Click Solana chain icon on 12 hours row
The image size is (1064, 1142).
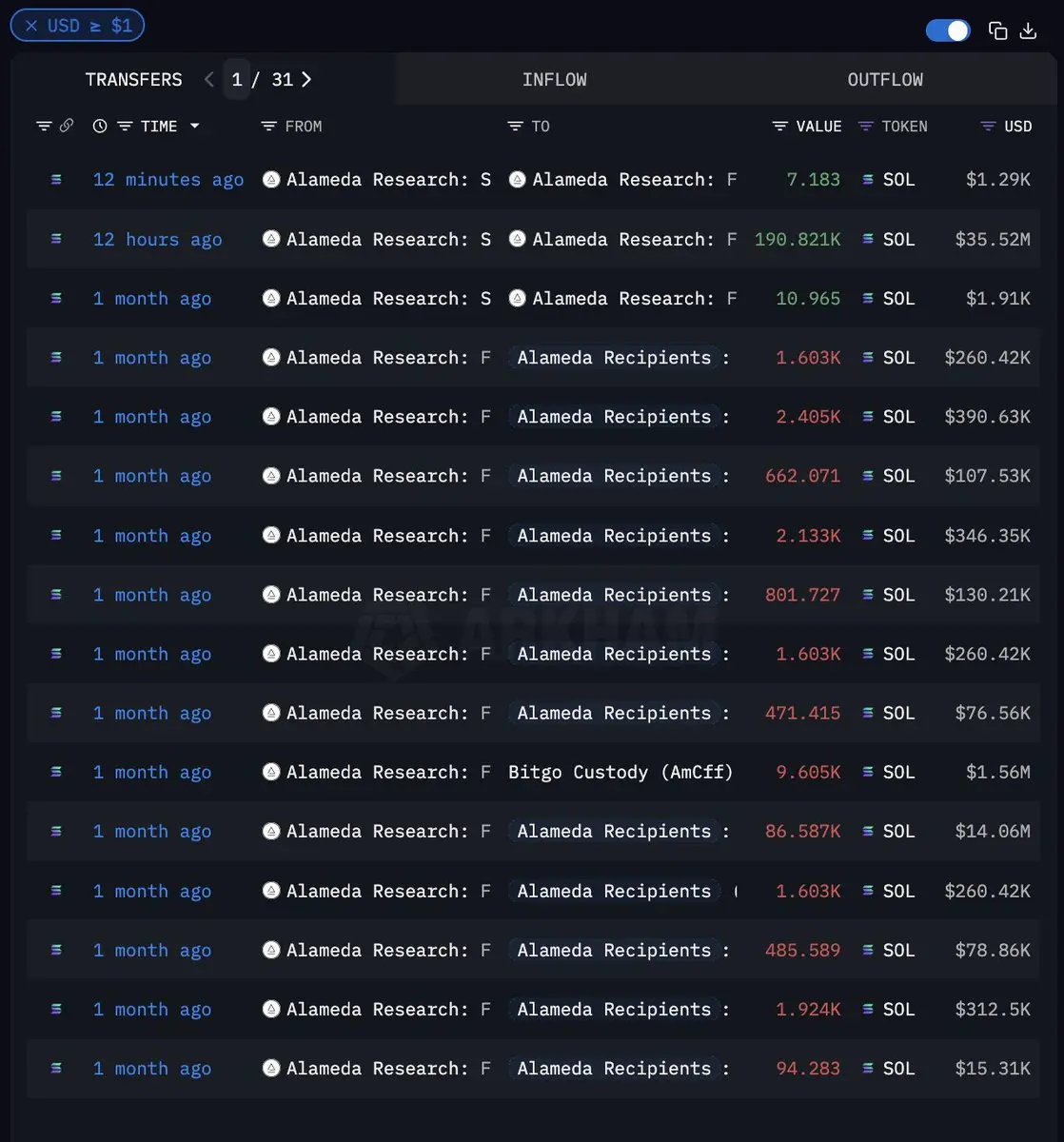point(56,239)
